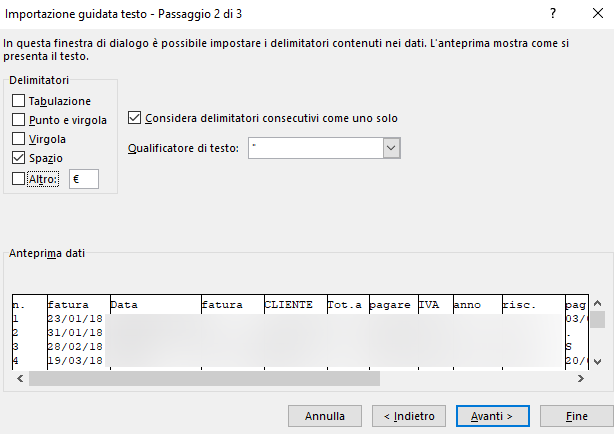Finish the import with Fine
Image resolution: width=614 pixels, height=434 pixels.
pos(577,416)
